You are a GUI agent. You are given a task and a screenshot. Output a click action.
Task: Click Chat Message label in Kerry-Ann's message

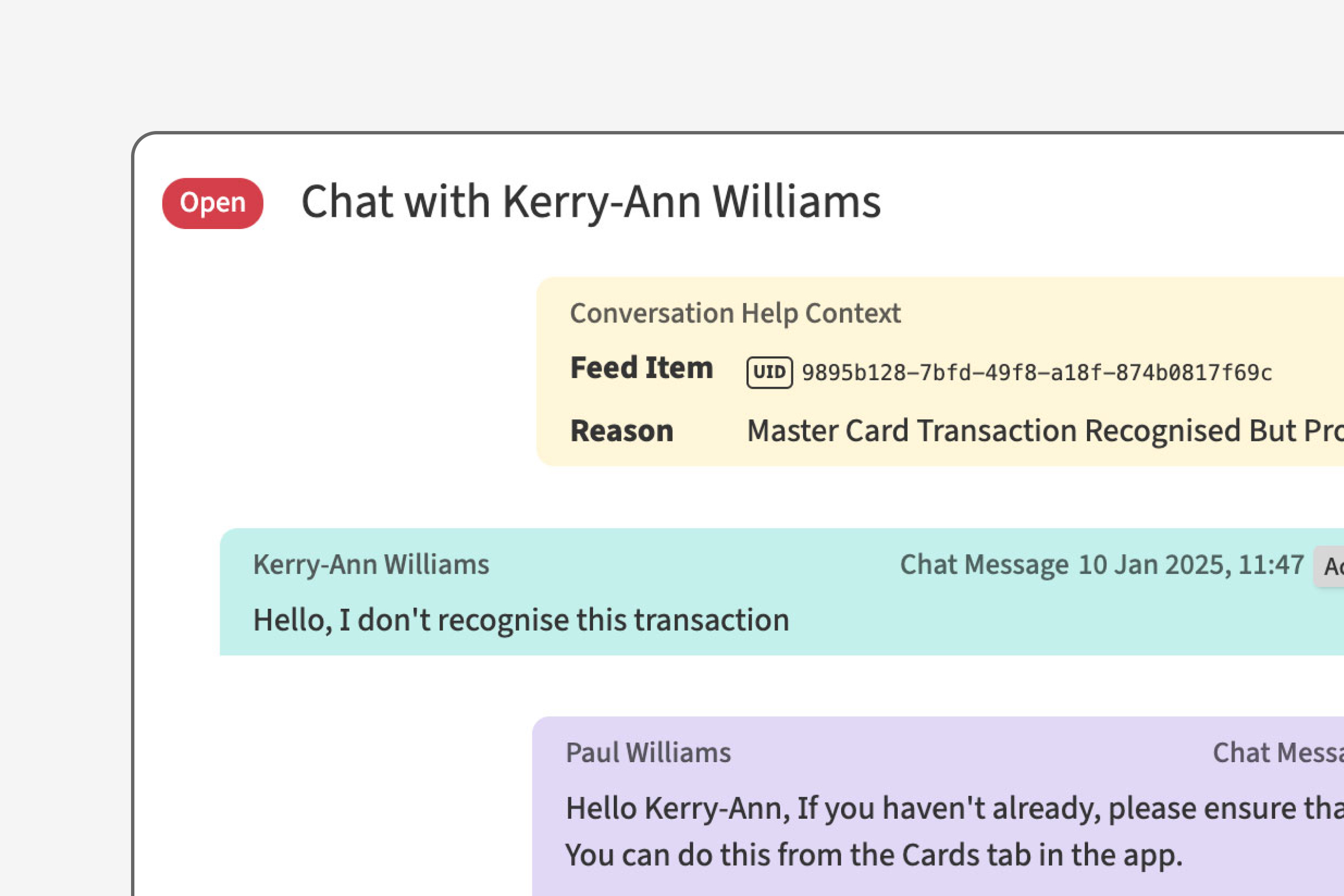click(x=984, y=564)
